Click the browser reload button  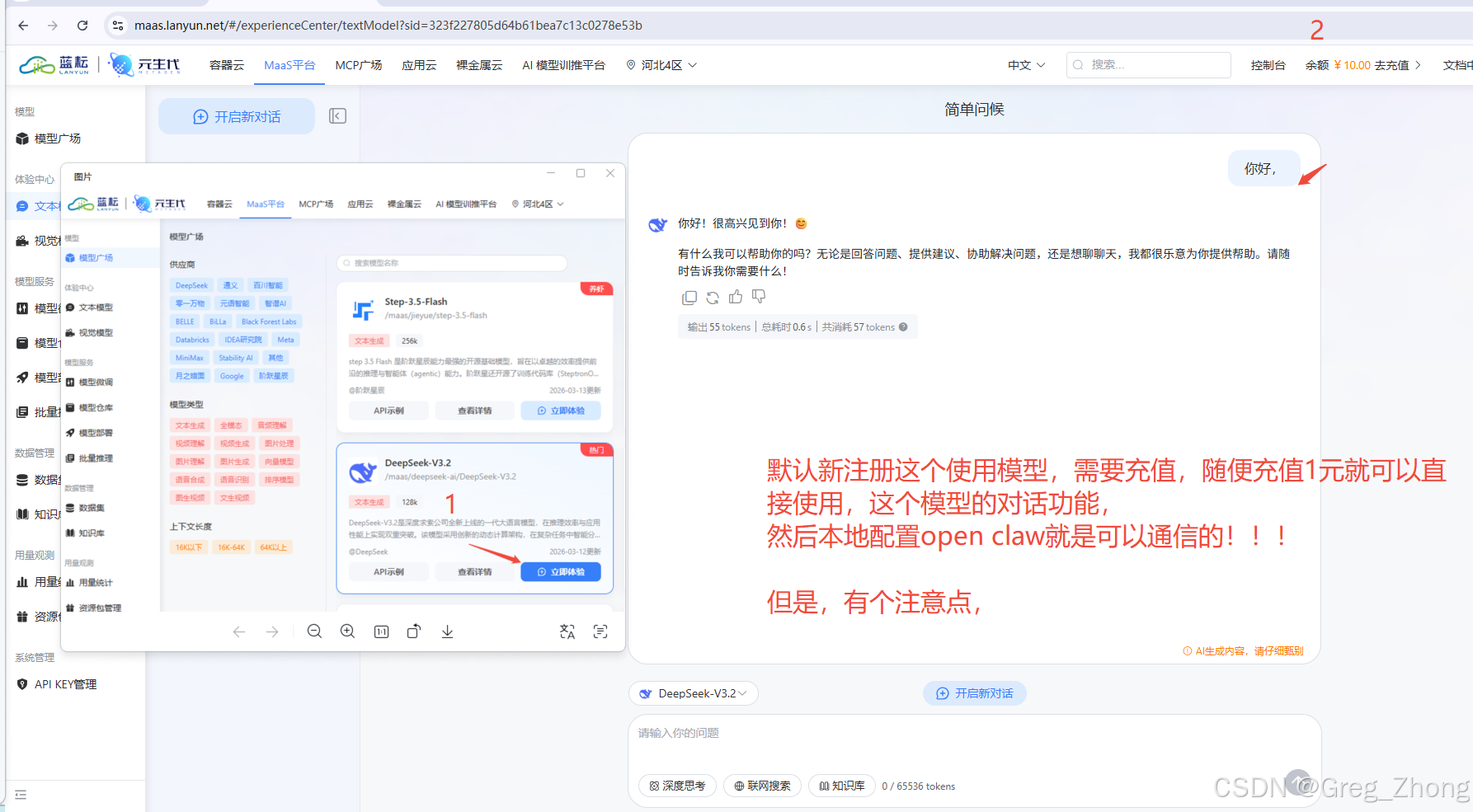(x=82, y=26)
